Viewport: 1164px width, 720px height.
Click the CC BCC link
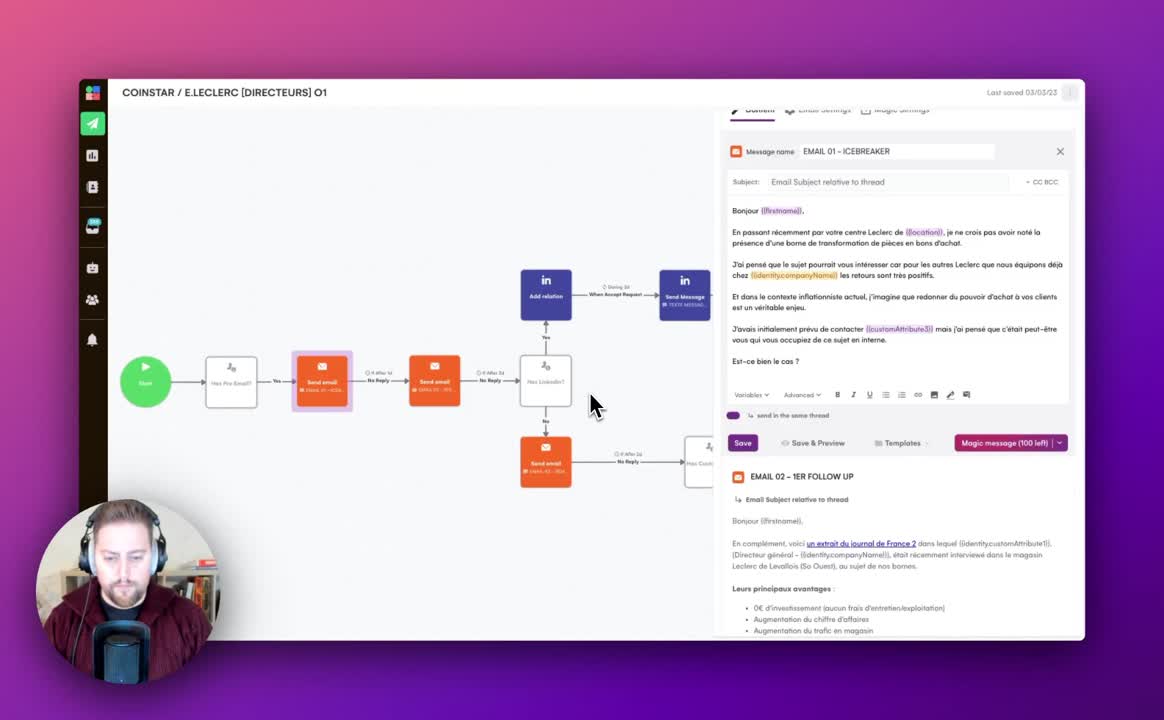tap(1042, 182)
